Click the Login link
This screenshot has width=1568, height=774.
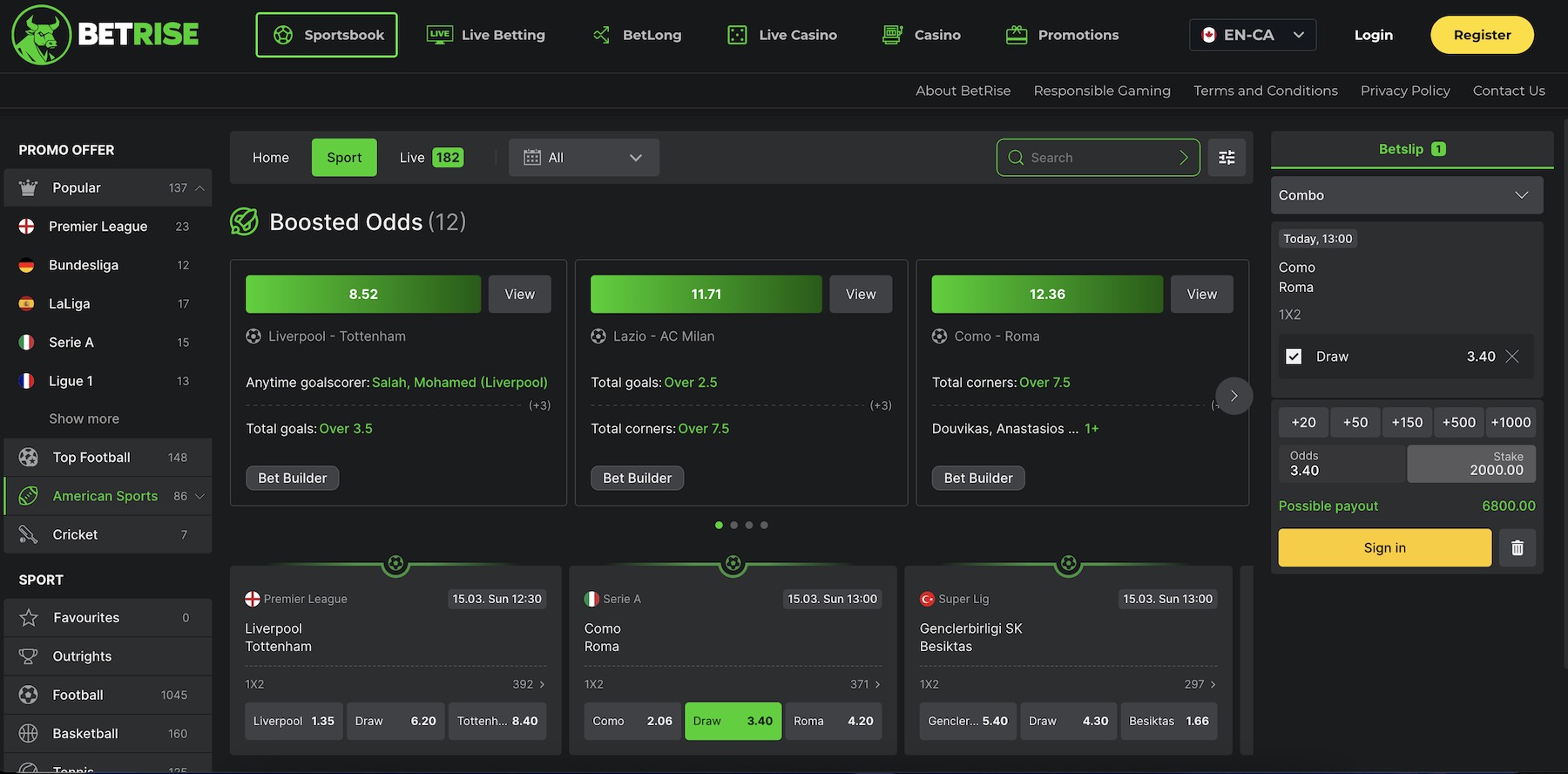[x=1373, y=35]
